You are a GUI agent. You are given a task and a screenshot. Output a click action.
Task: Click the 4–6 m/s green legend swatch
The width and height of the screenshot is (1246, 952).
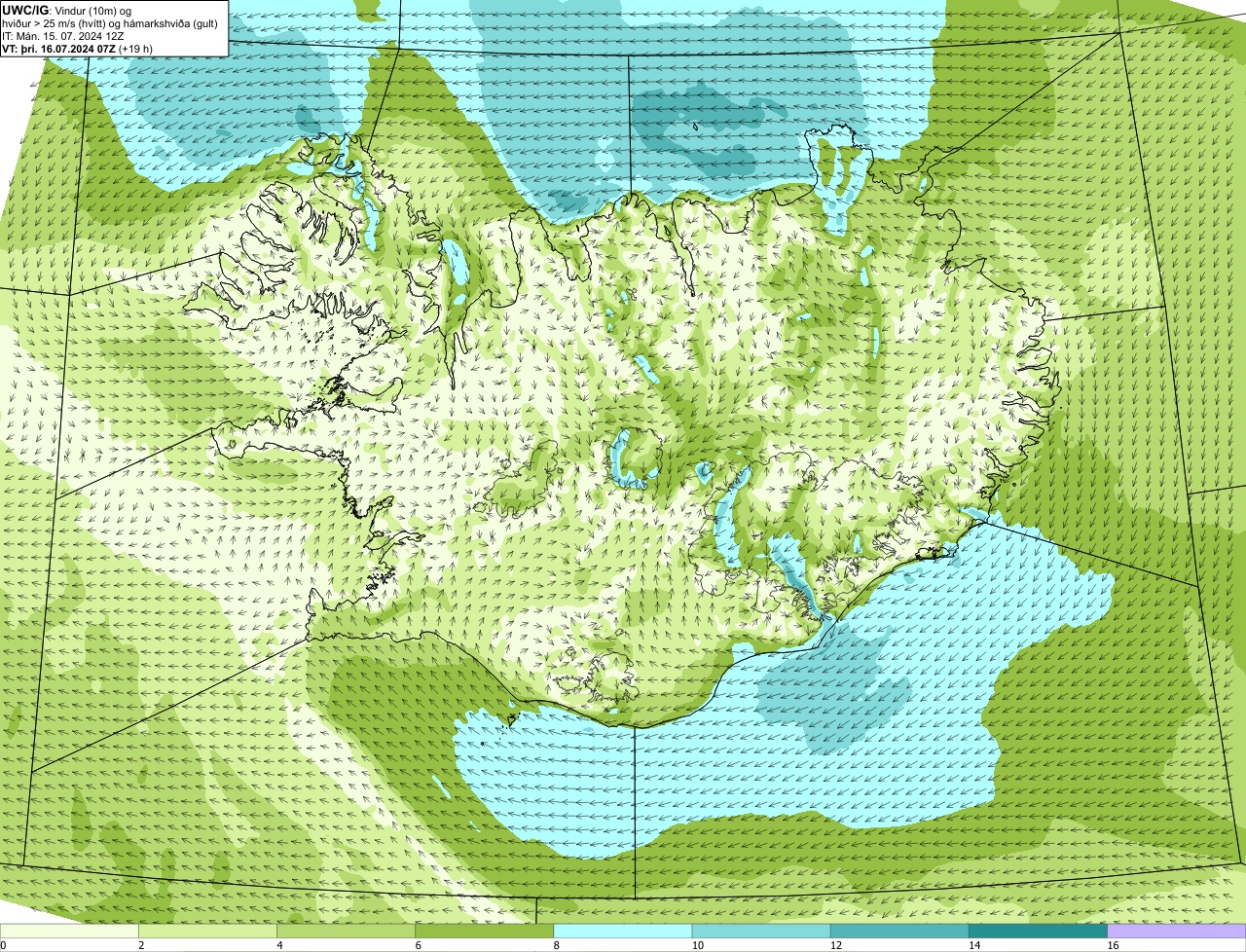[x=347, y=932]
